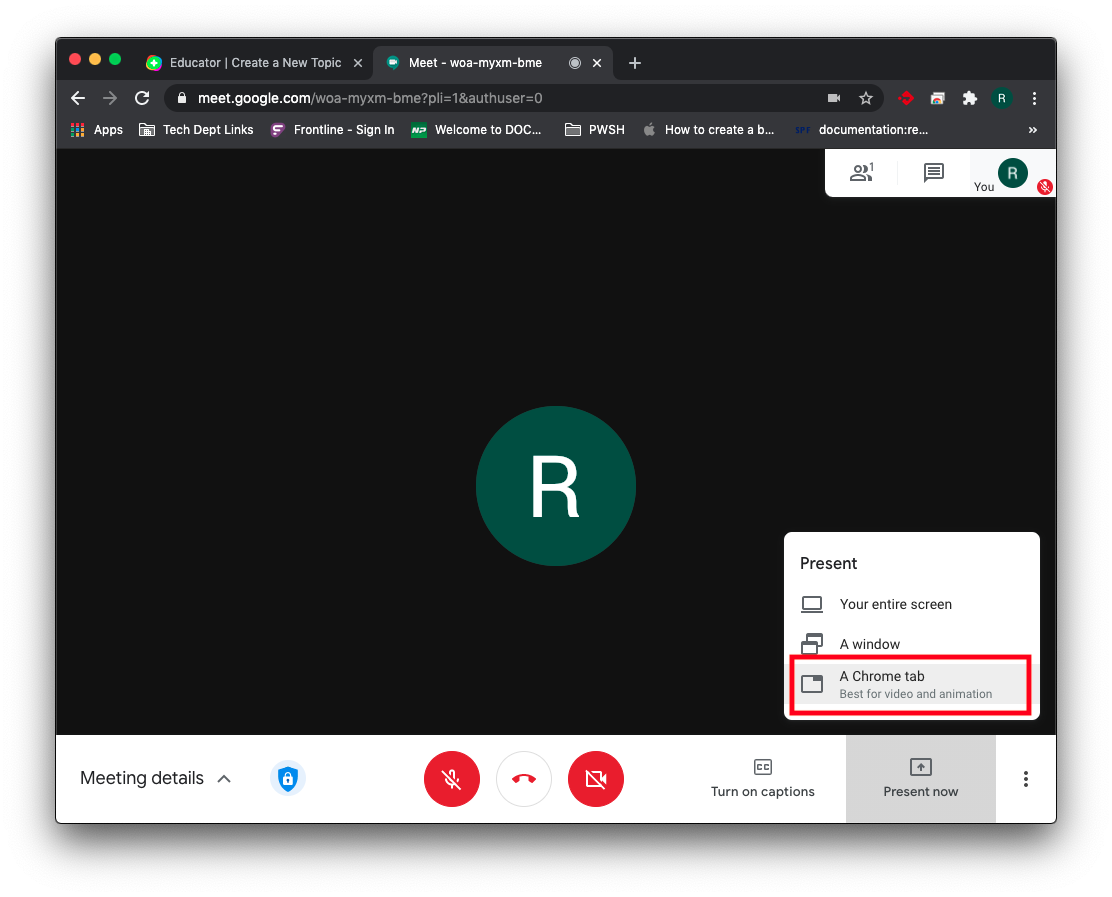Click the Present now button
The height and width of the screenshot is (897, 1112).
coord(920,779)
